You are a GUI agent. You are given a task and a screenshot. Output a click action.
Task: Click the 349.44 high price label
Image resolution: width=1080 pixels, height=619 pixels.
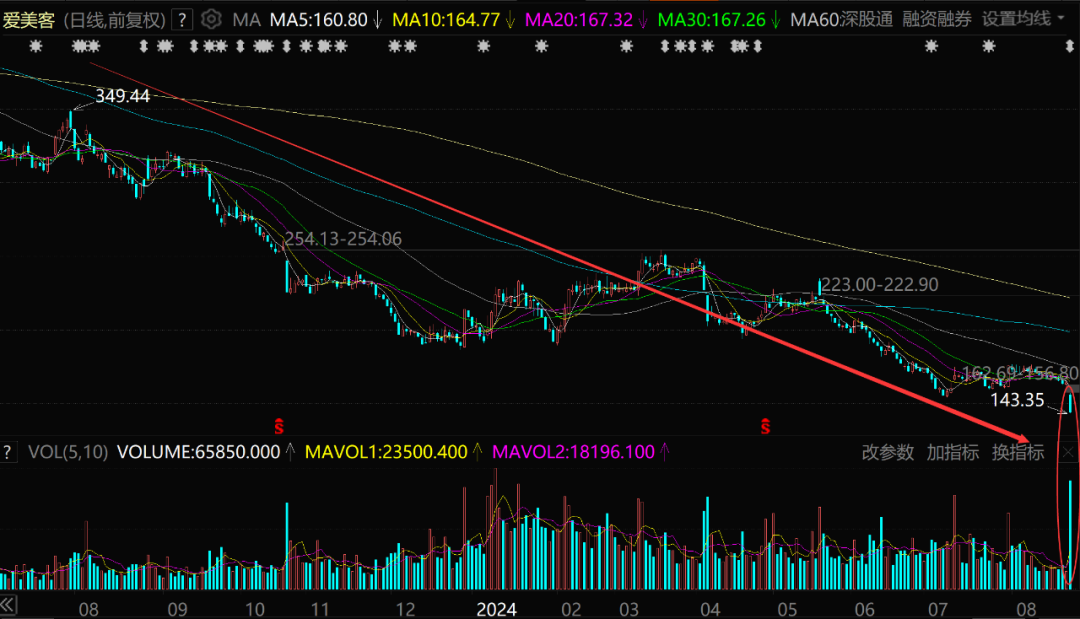coord(122,96)
